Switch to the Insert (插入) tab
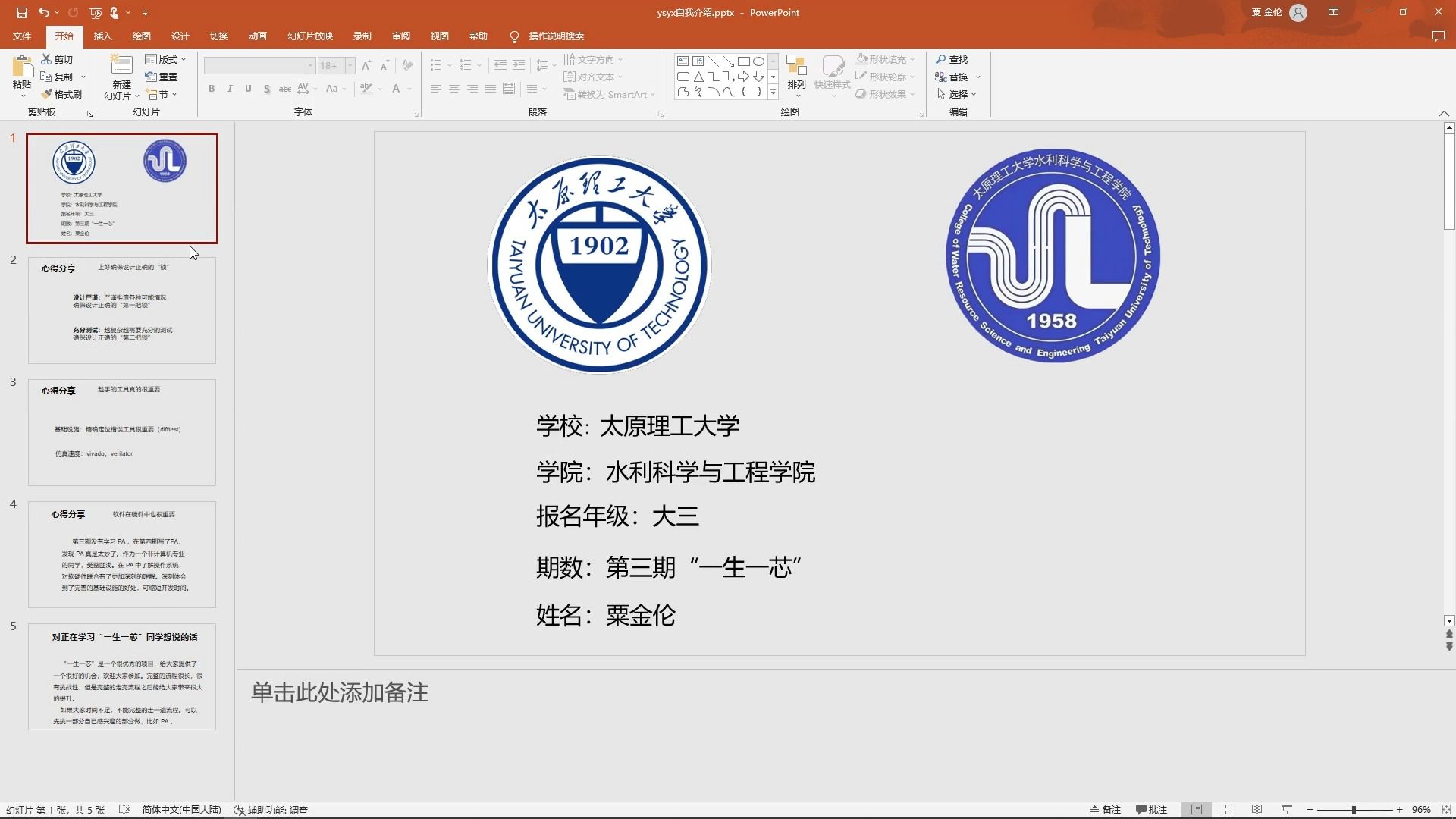 pyautogui.click(x=102, y=36)
